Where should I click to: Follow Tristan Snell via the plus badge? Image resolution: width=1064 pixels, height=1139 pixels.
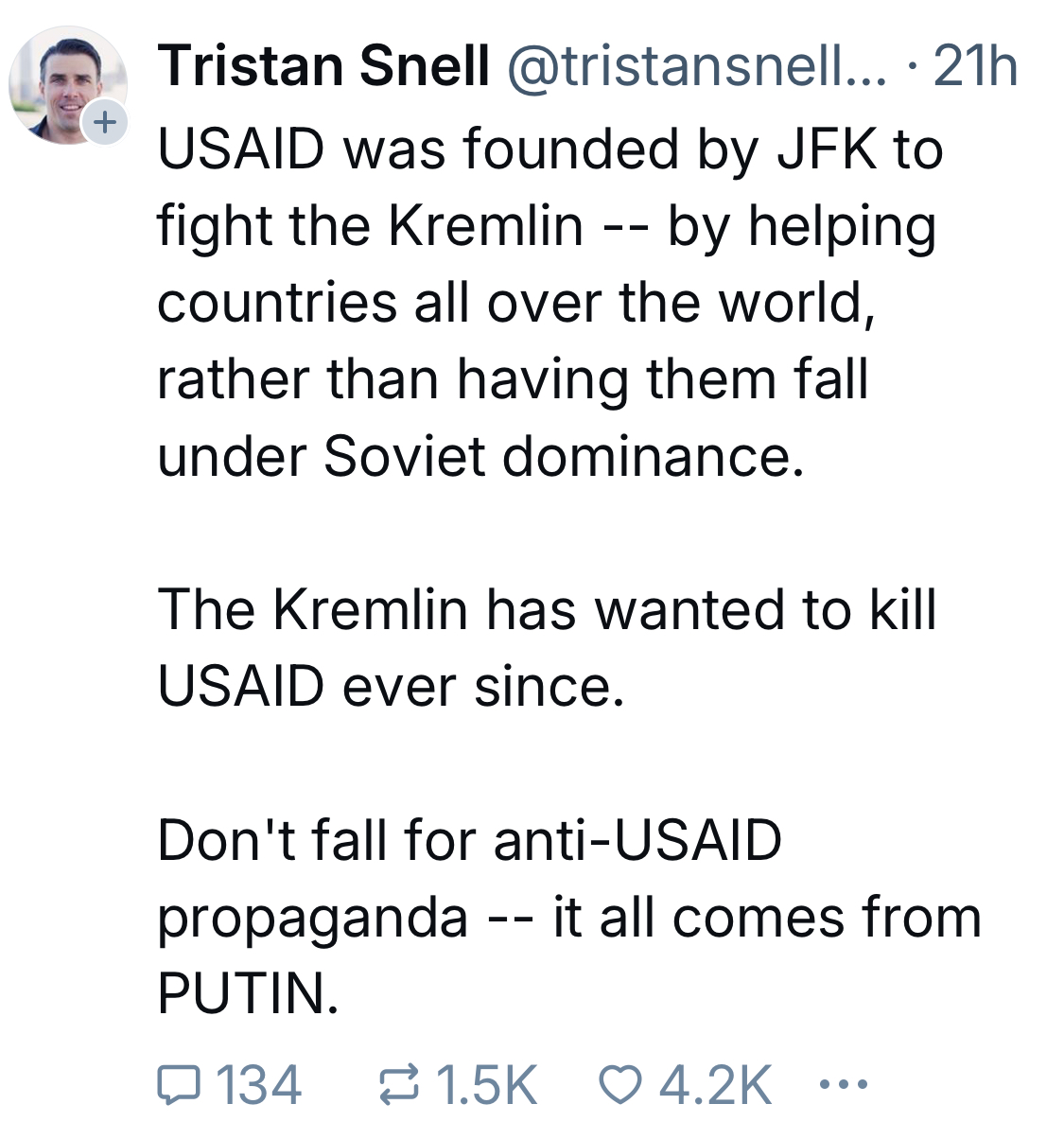click(105, 122)
